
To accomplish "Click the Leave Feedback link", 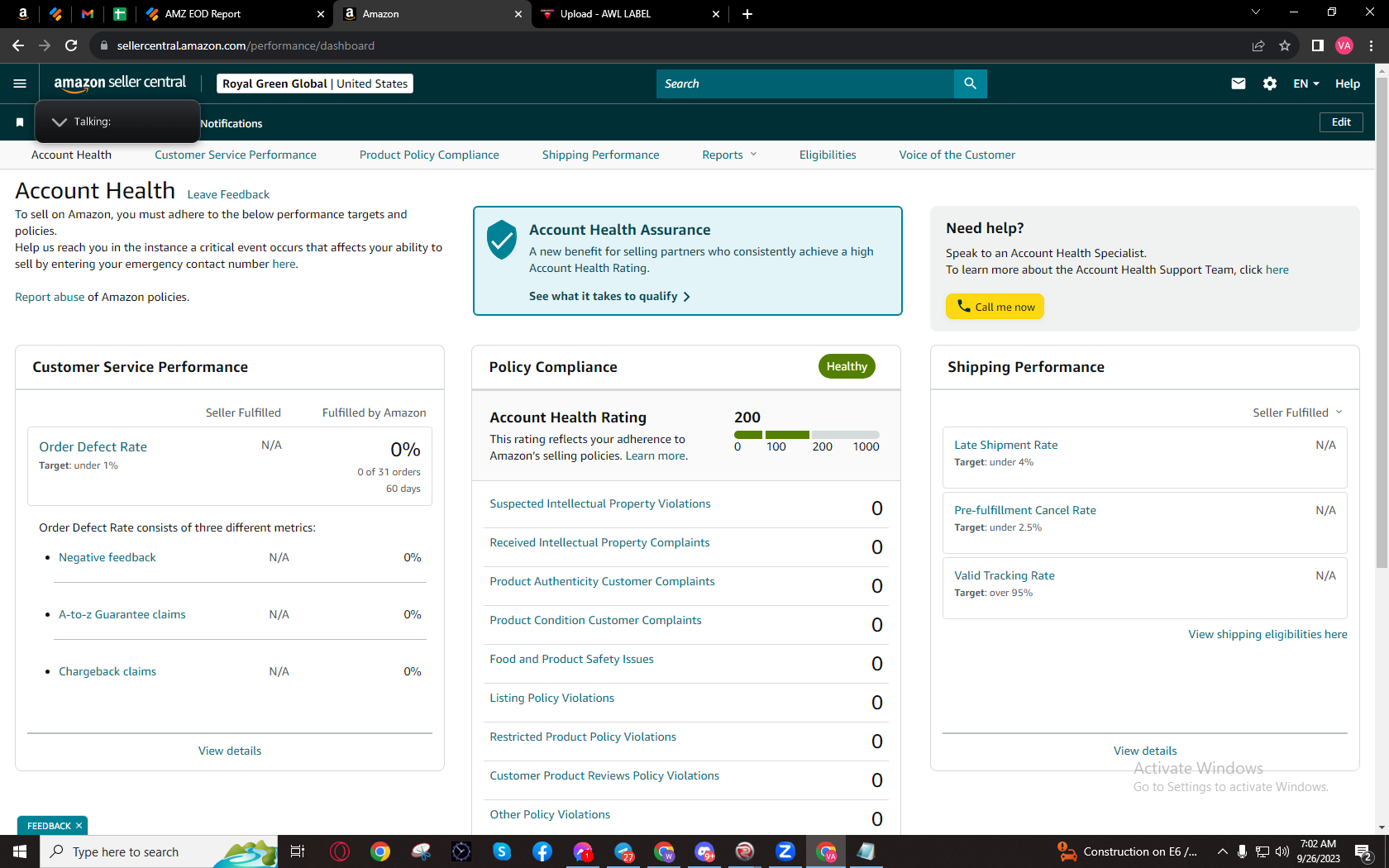I will point(228,194).
